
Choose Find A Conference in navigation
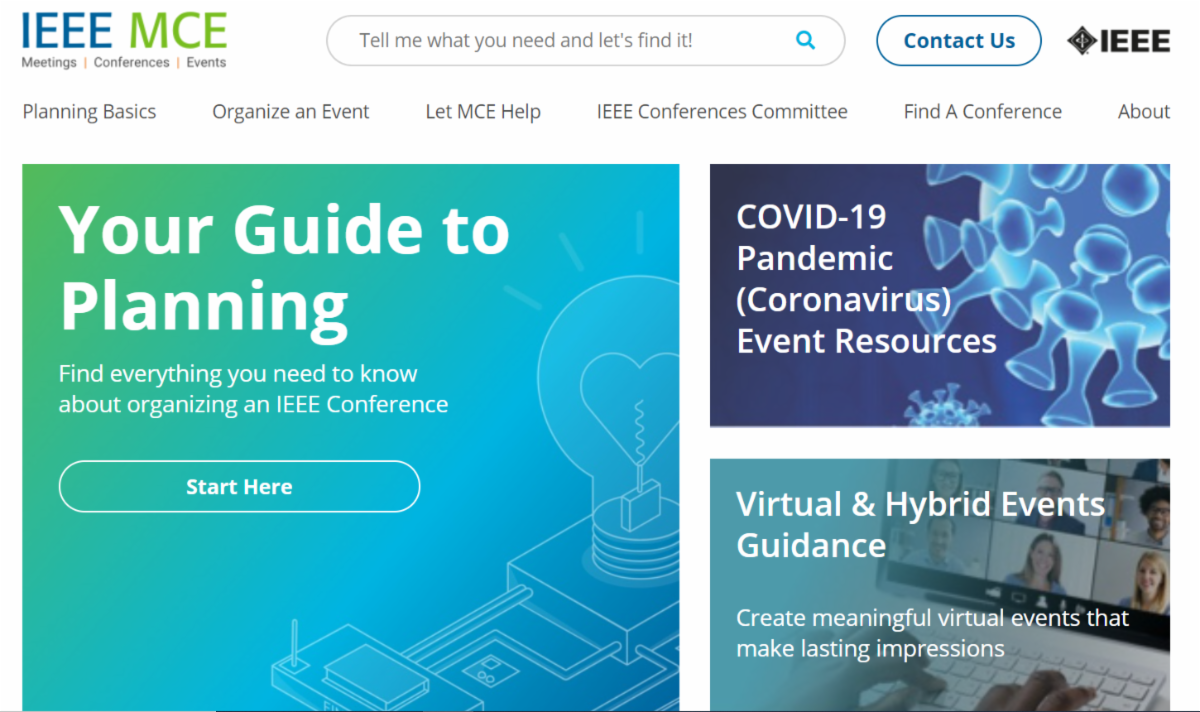(x=982, y=112)
